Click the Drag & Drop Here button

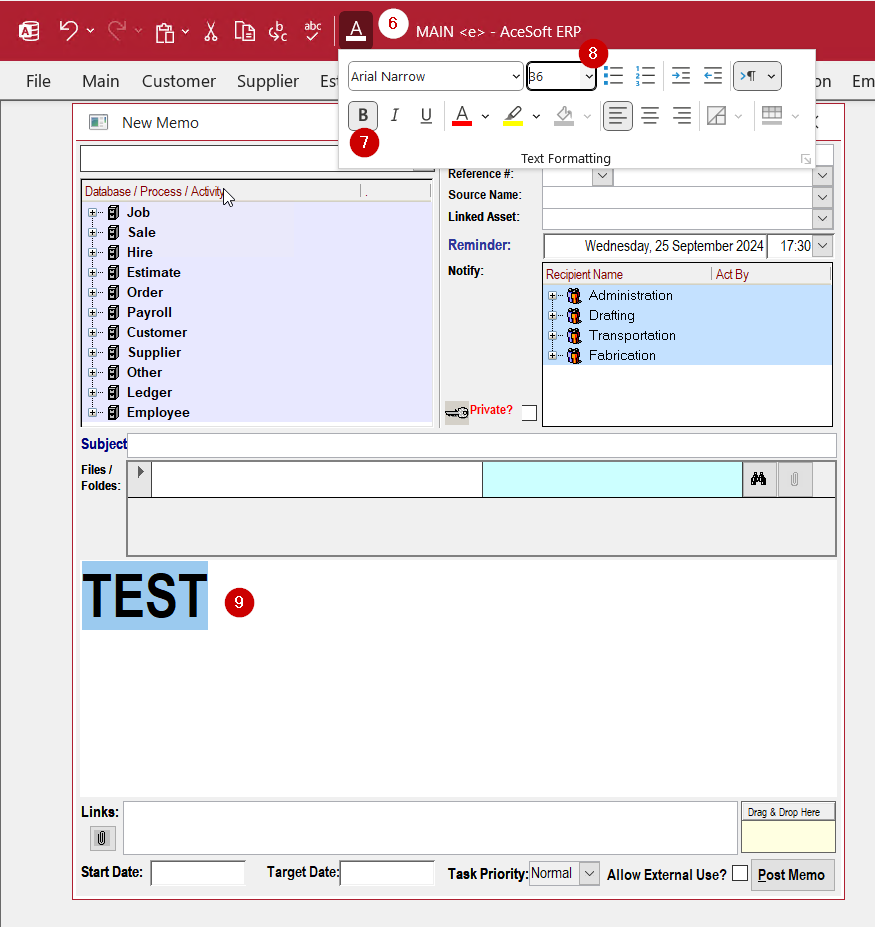pyautogui.click(x=788, y=812)
